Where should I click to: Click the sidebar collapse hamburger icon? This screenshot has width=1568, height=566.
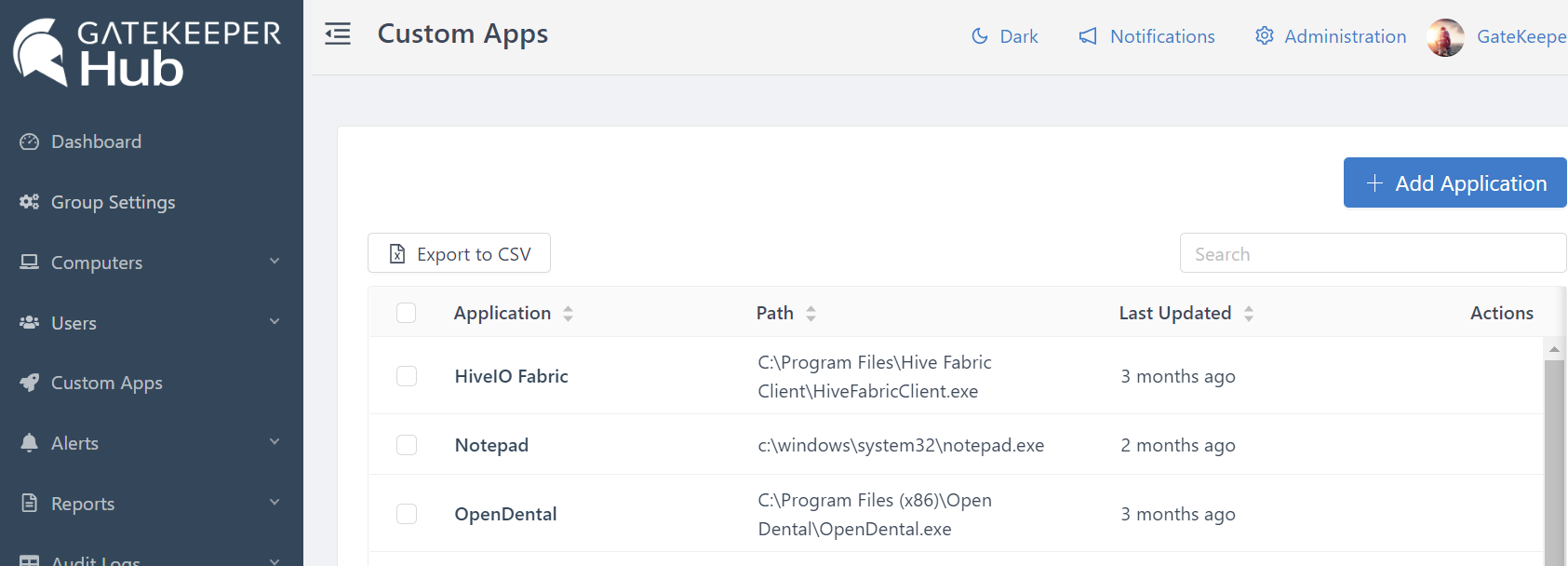[338, 34]
